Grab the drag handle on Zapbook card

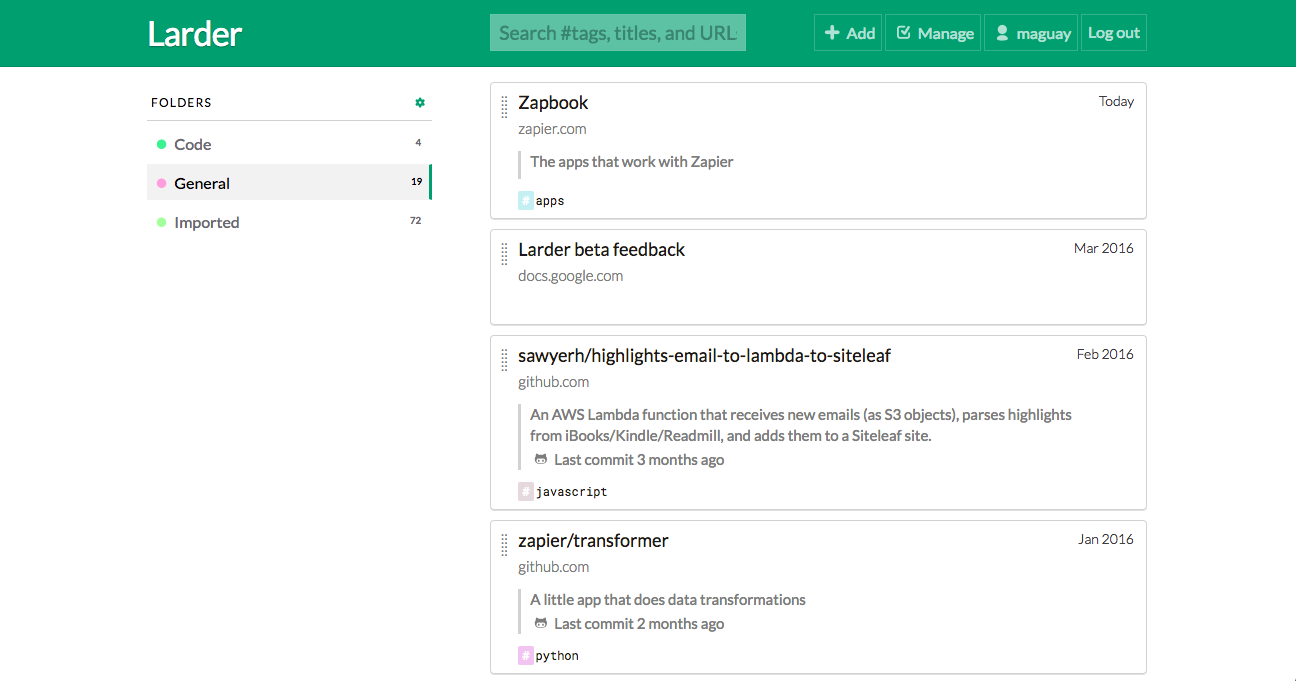click(x=504, y=107)
